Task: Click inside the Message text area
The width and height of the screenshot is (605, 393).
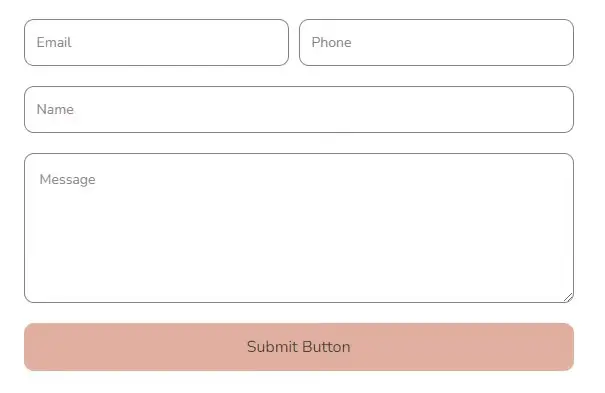Action: [299, 228]
